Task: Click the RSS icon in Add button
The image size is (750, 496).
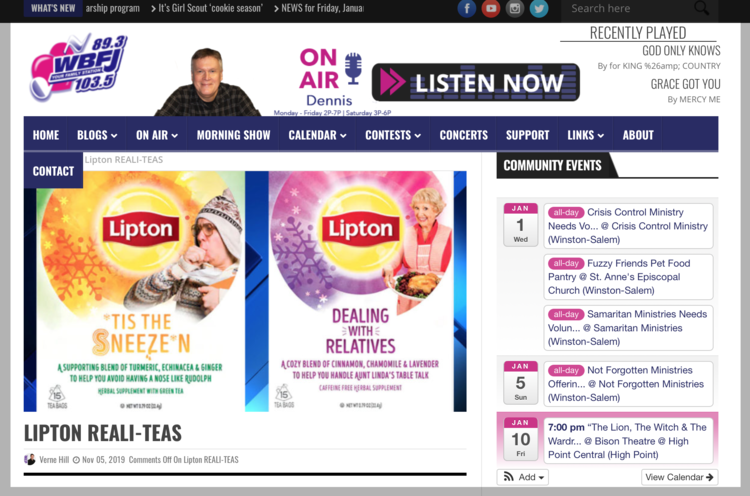Action: tap(508, 477)
